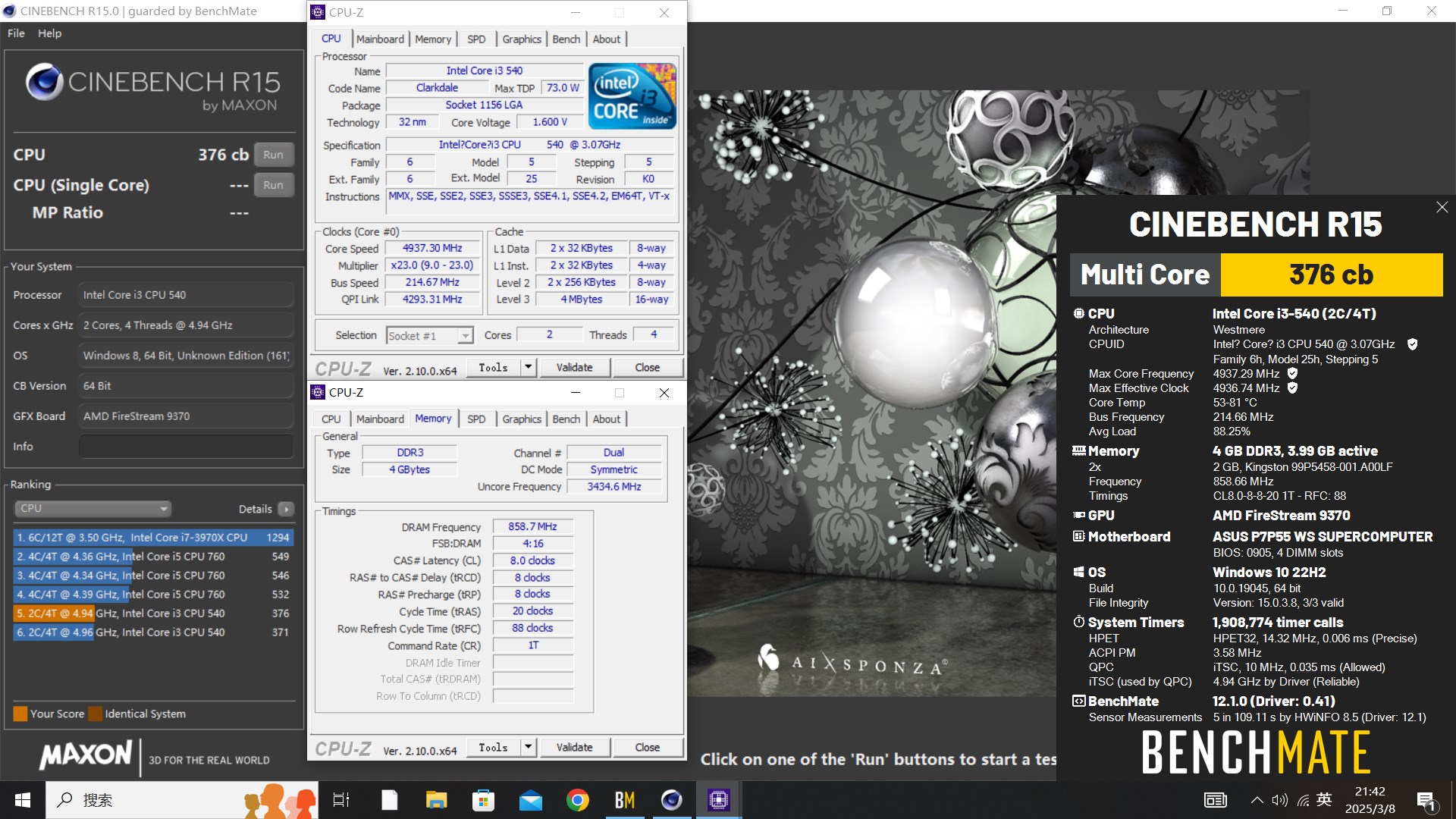Image resolution: width=1456 pixels, height=819 pixels.
Task: Click the Intel Core i3 inside logo
Action: click(x=632, y=96)
